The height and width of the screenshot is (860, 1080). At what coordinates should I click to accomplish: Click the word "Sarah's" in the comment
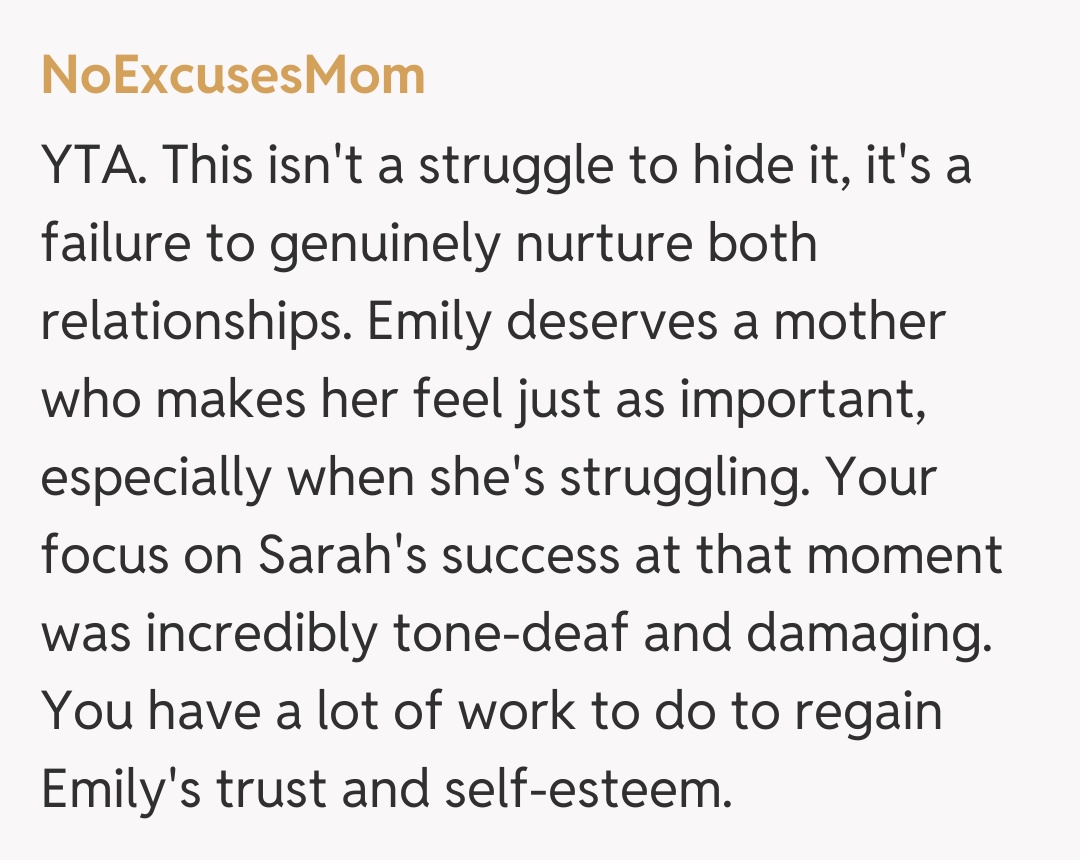(345, 555)
